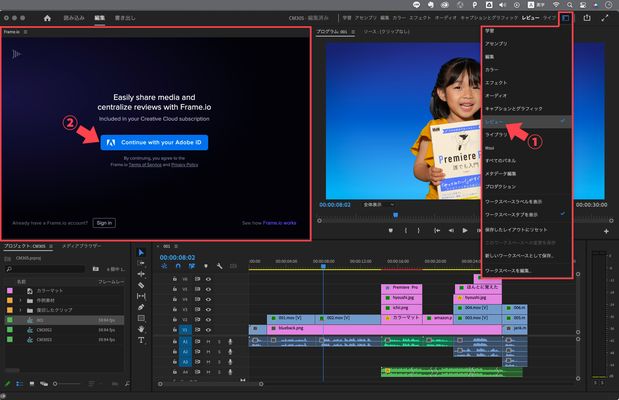Select the Rectangle tool
The width and height of the screenshot is (619, 400).
[x=141, y=318]
